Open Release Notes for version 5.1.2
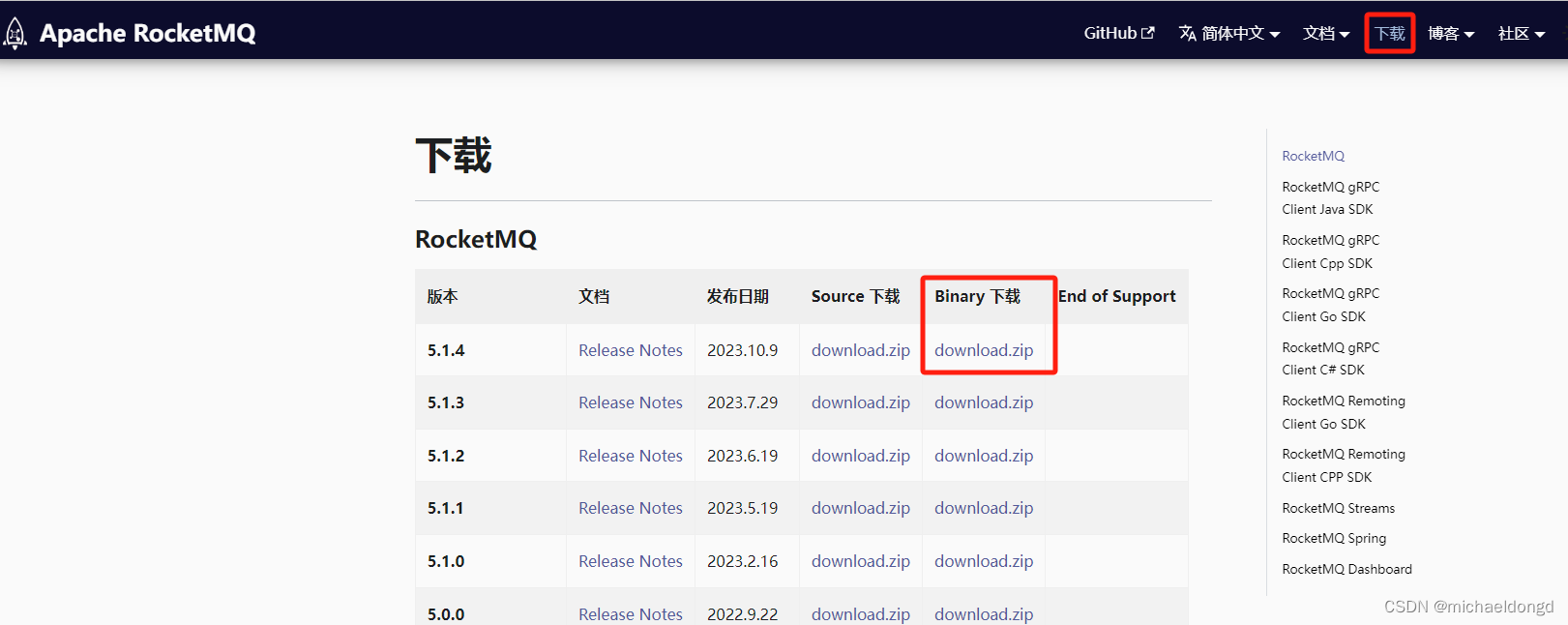1568x625 pixels. coord(631,456)
